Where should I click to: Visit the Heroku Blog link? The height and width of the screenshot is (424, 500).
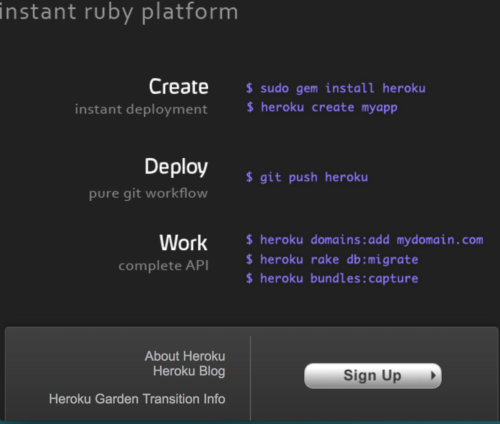(189, 371)
